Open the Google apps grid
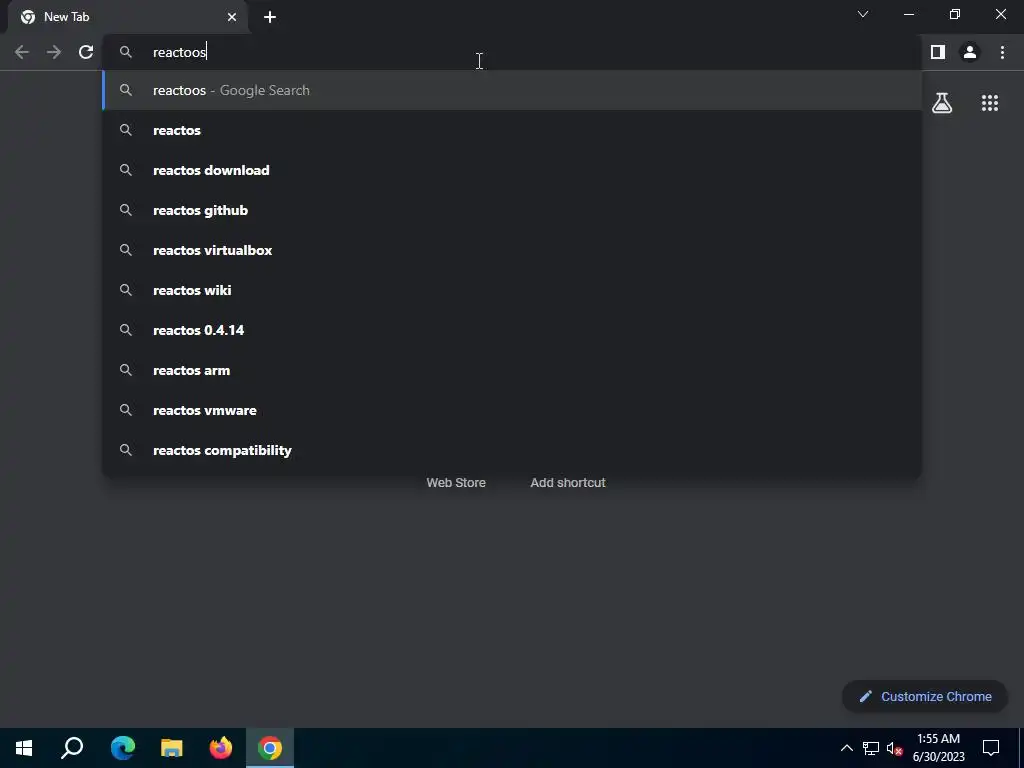This screenshot has height=768, width=1024. point(990,103)
